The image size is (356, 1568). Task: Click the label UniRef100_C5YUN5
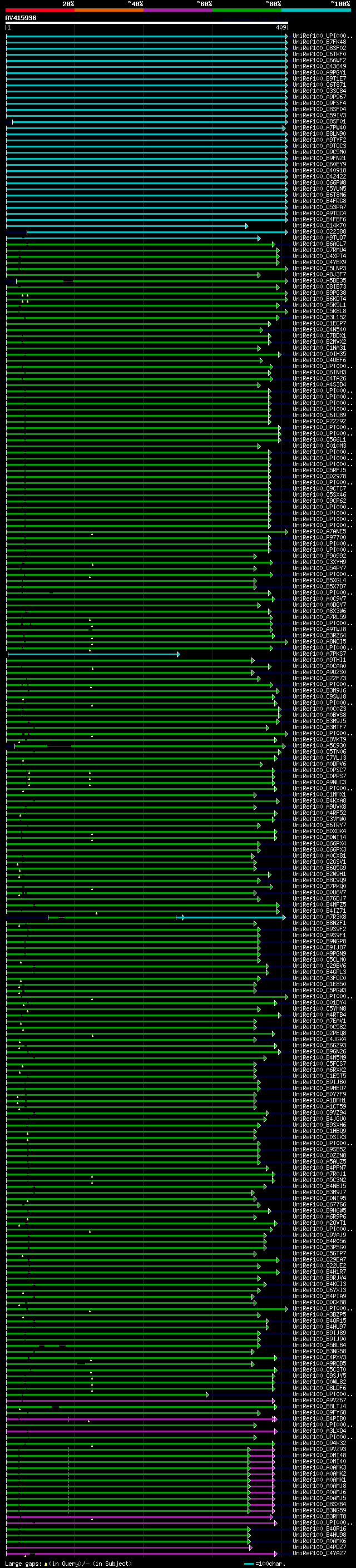(x=319, y=189)
